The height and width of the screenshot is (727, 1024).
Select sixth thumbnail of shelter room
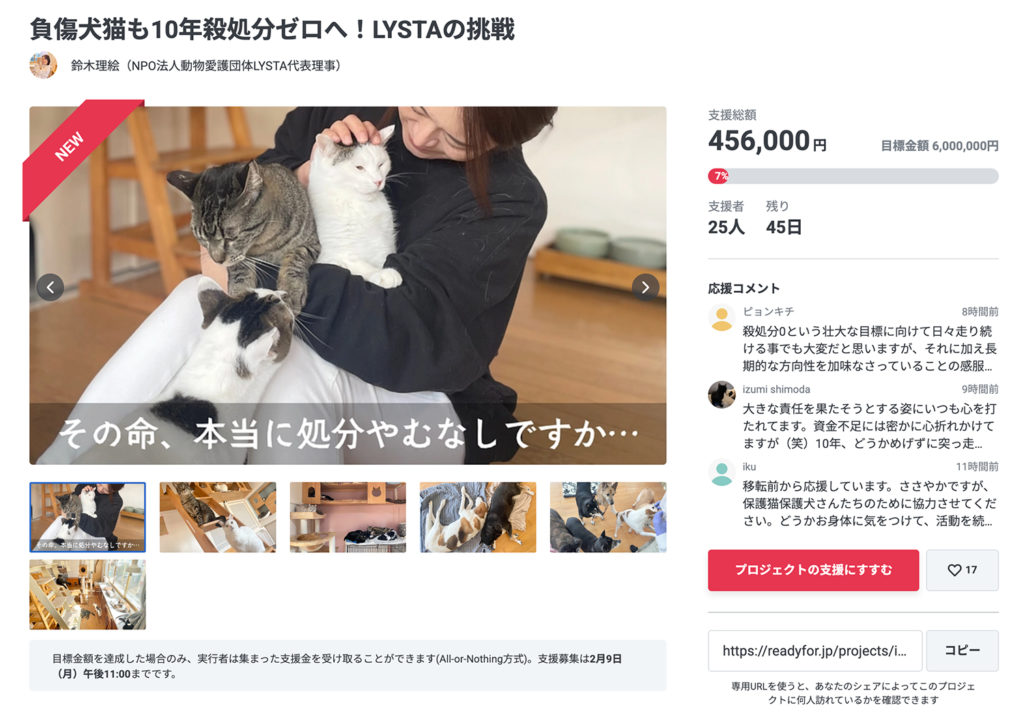tap(88, 594)
